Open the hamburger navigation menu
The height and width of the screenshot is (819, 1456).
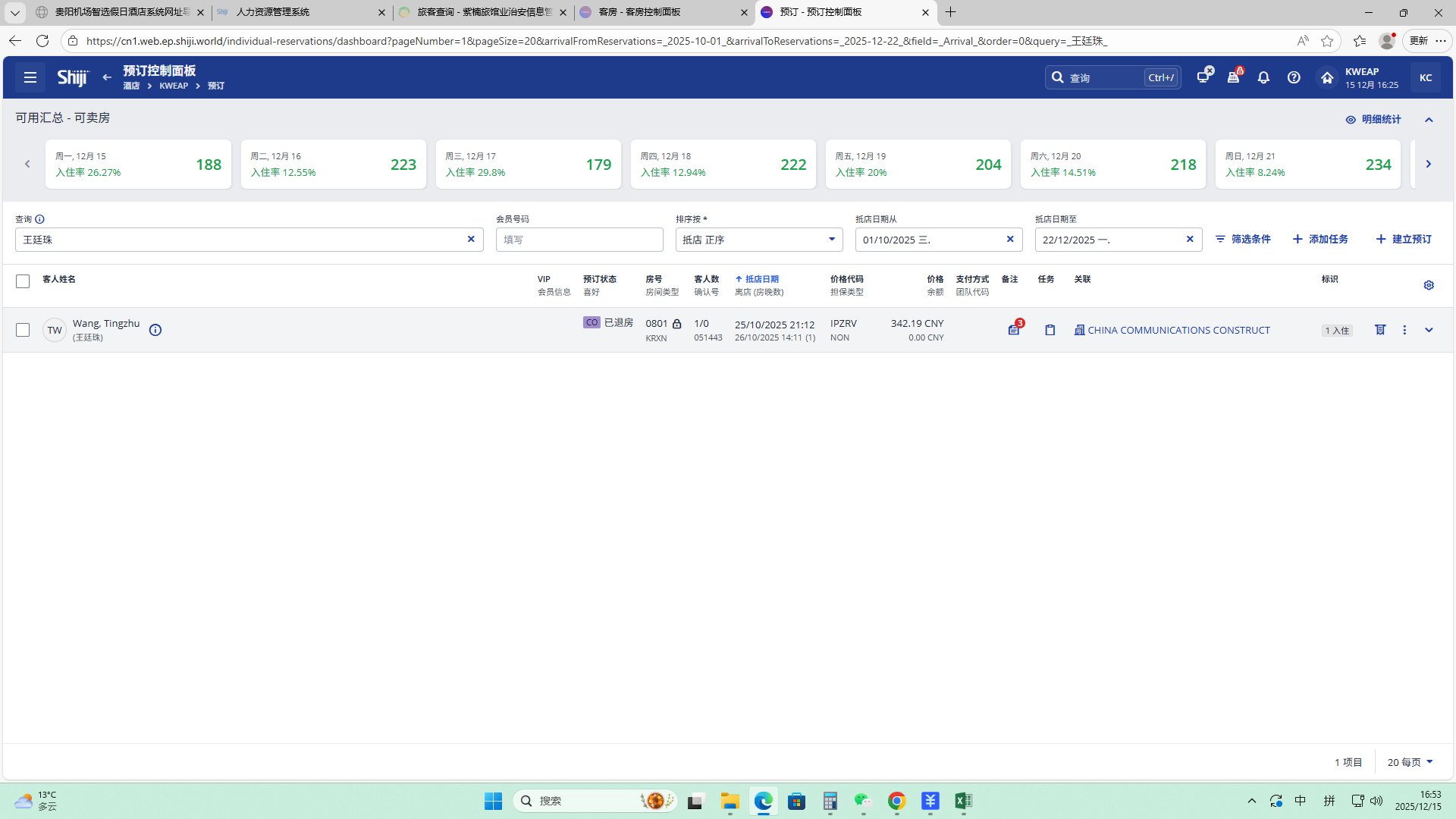click(30, 77)
